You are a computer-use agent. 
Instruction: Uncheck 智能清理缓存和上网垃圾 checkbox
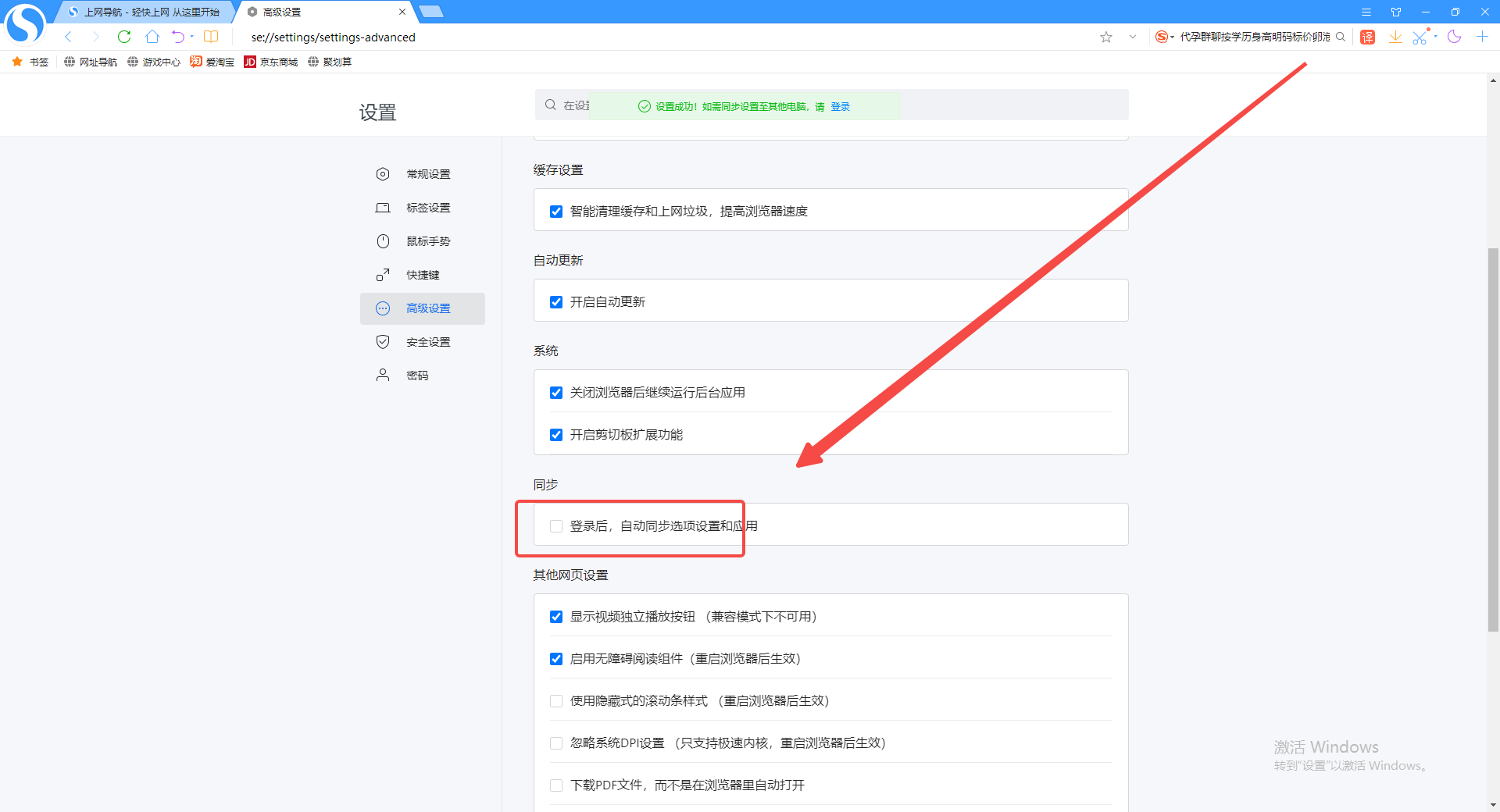[x=556, y=212]
